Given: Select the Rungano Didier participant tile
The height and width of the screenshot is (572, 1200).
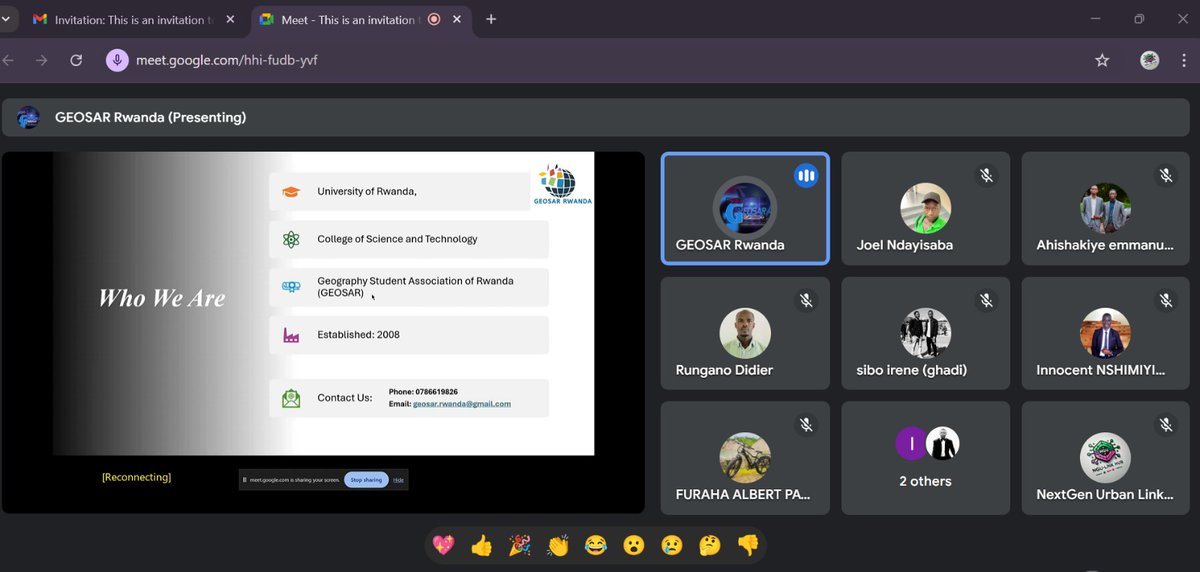Looking at the screenshot, I should [745, 333].
